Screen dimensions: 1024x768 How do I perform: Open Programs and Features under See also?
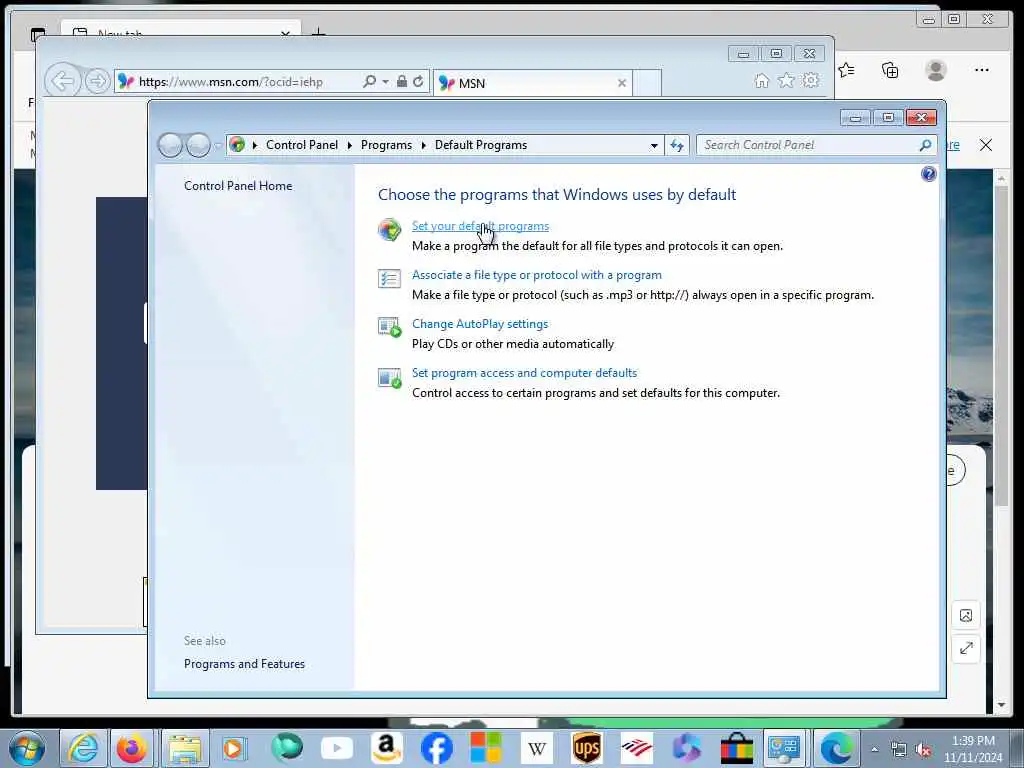point(244,664)
